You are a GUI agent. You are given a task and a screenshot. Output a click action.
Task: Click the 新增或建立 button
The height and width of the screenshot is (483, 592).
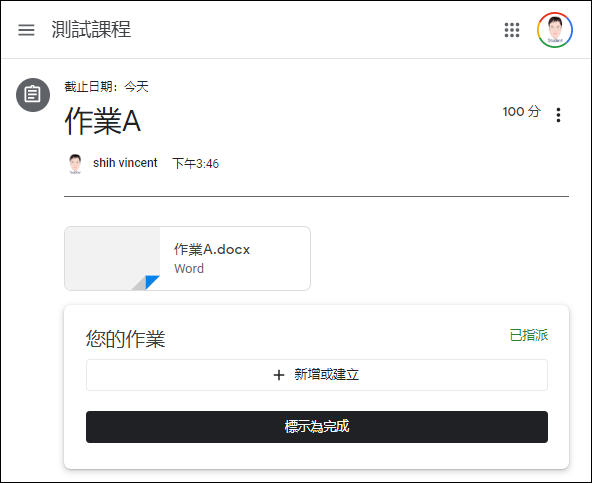point(317,375)
